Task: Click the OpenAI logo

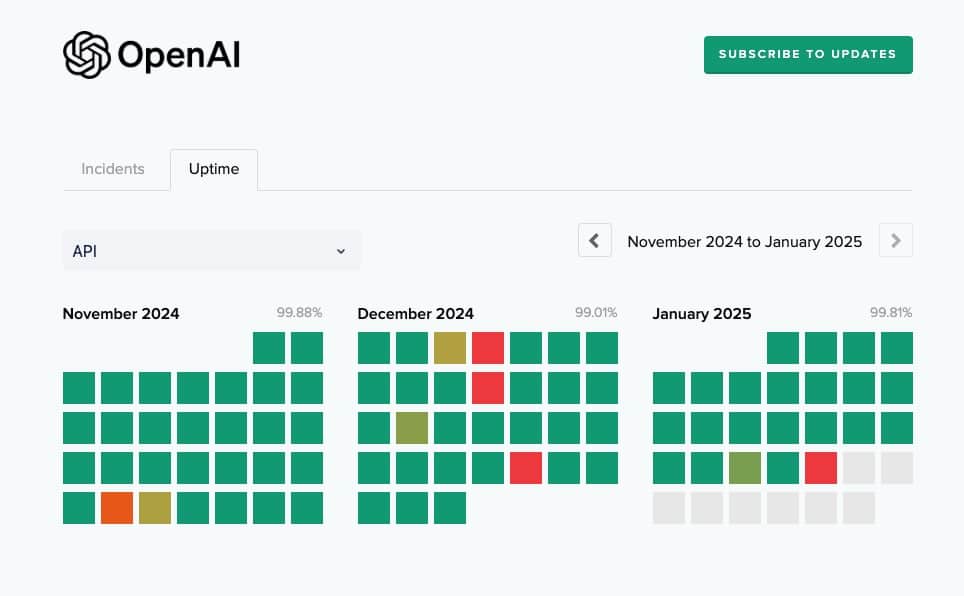Action: click(151, 55)
